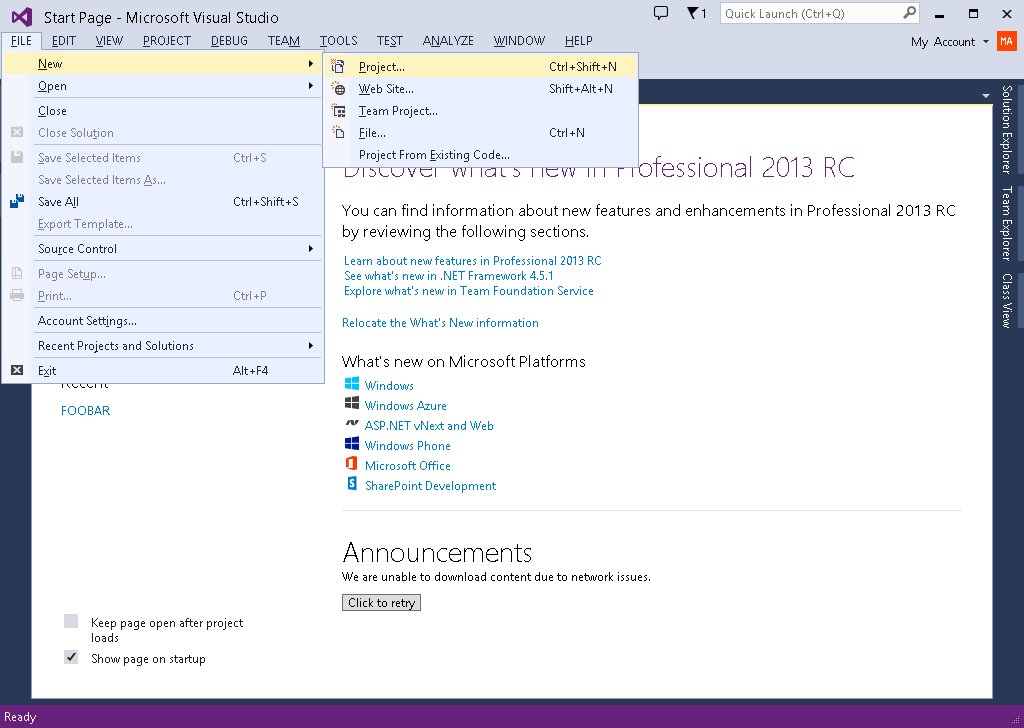Select Close in File menu
This screenshot has width=1024, height=728.
tap(163, 110)
